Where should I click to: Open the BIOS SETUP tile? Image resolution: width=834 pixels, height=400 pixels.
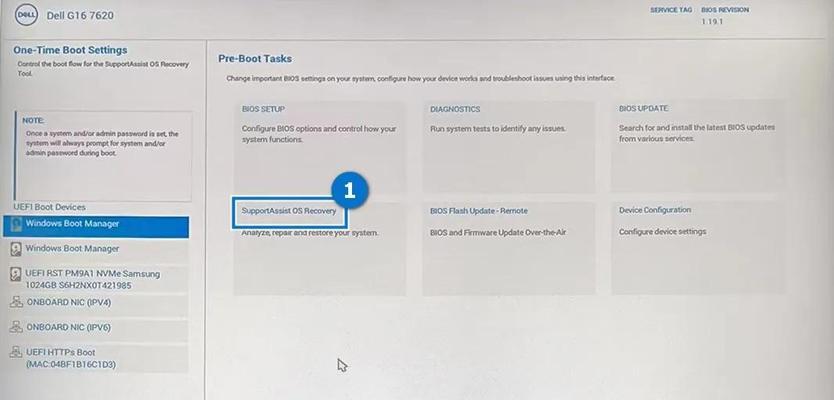tap(319, 147)
